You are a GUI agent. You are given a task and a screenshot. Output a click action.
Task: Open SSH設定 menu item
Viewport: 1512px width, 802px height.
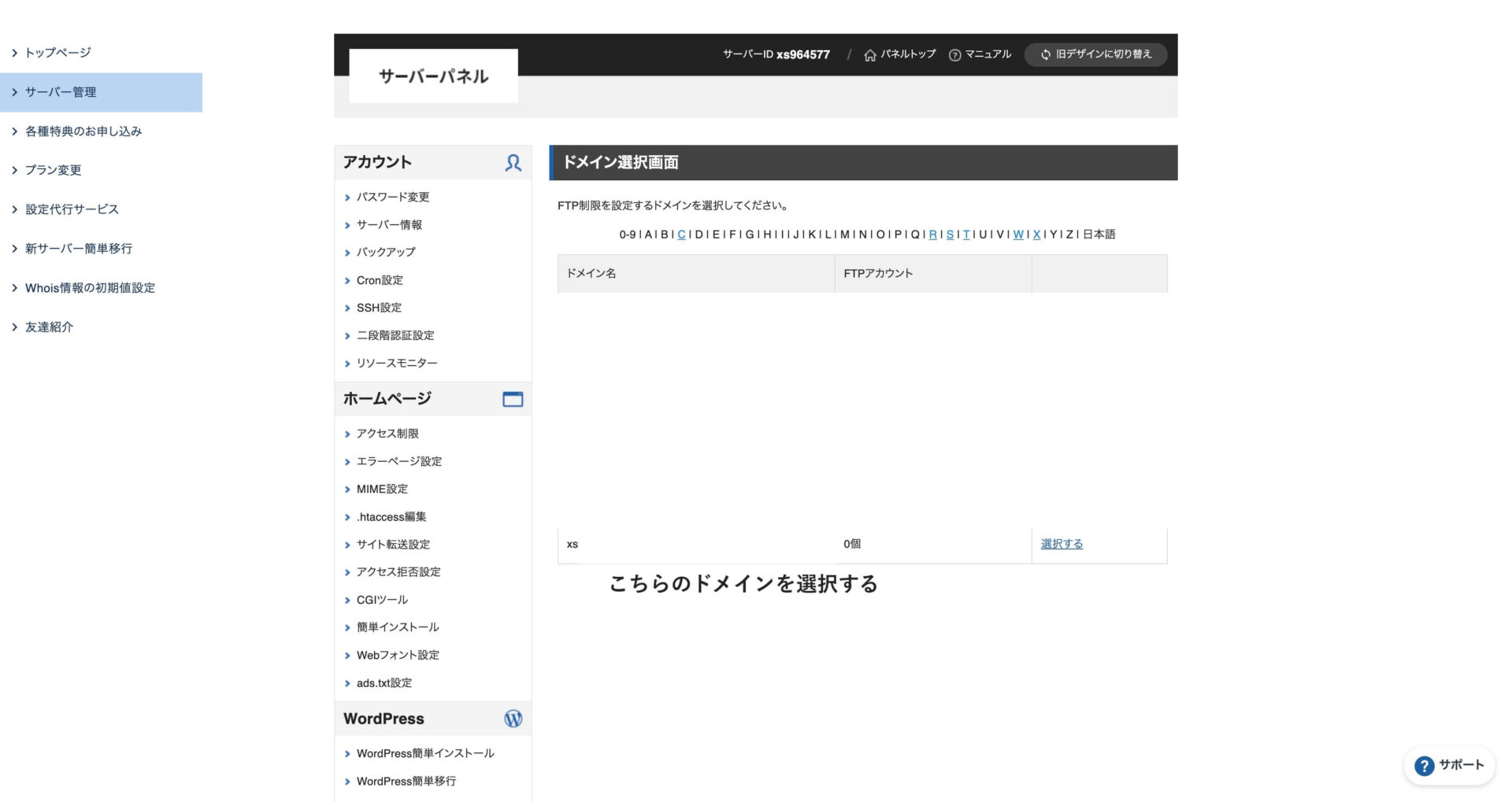click(379, 308)
